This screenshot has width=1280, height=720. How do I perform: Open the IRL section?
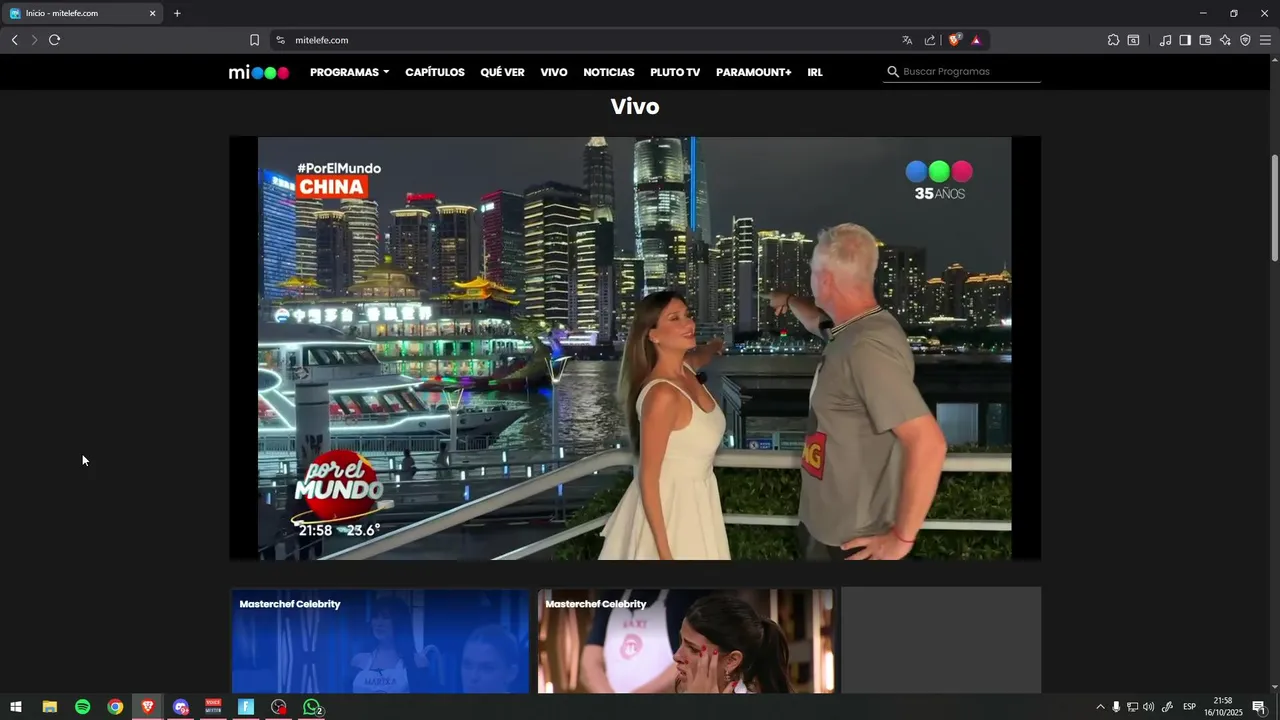[815, 72]
